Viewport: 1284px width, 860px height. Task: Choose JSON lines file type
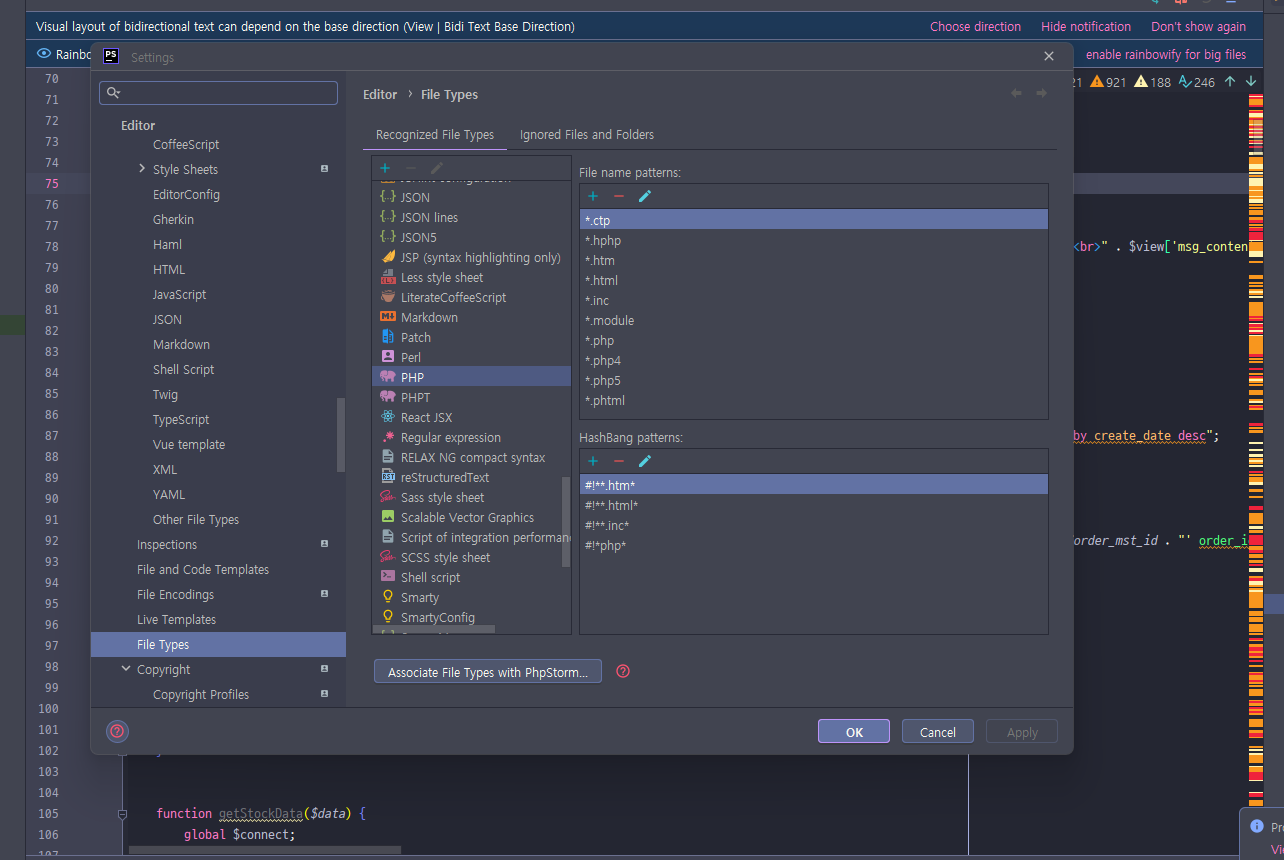click(471, 217)
